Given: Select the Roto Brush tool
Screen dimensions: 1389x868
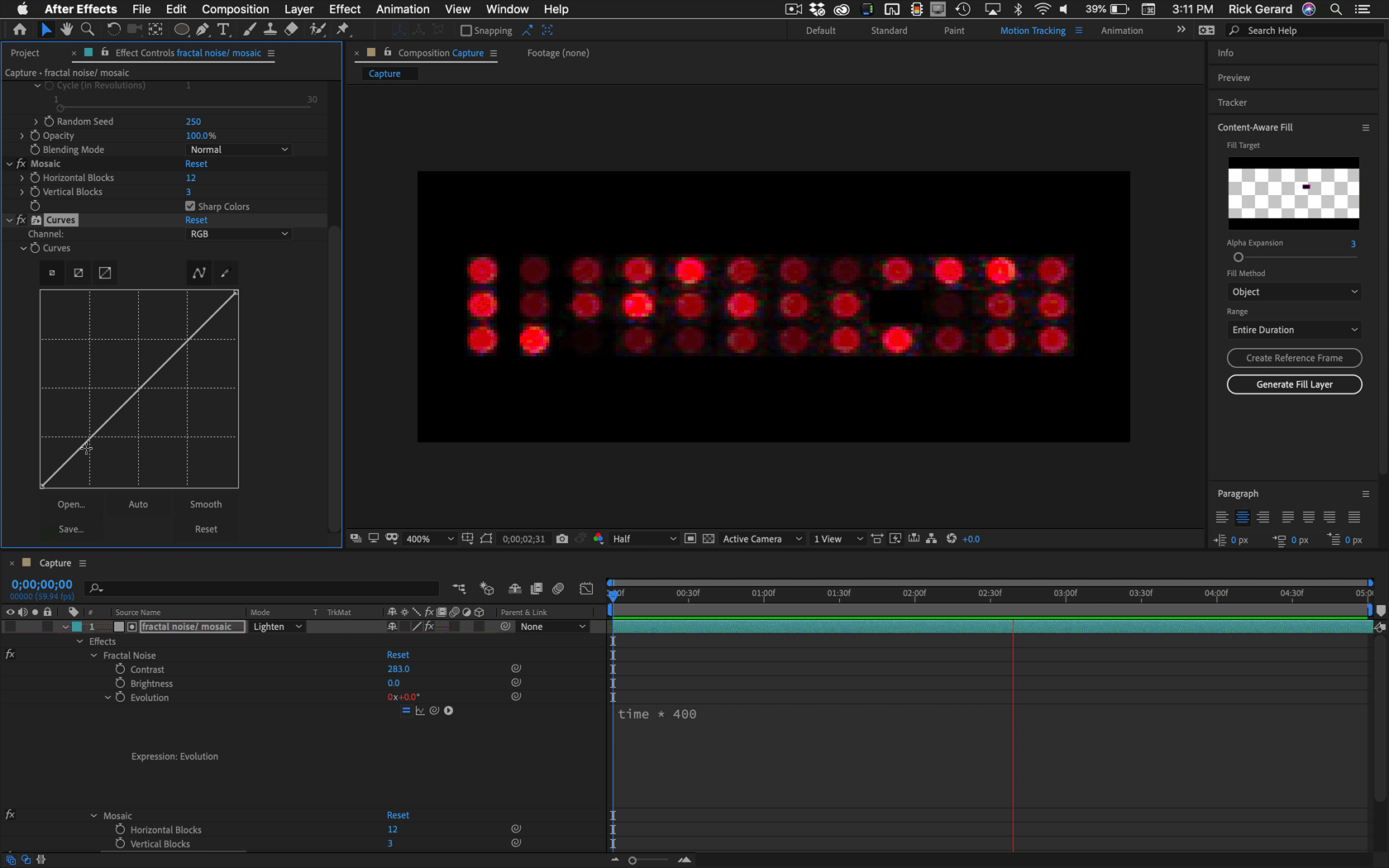Looking at the screenshot, I should point(317,30).
